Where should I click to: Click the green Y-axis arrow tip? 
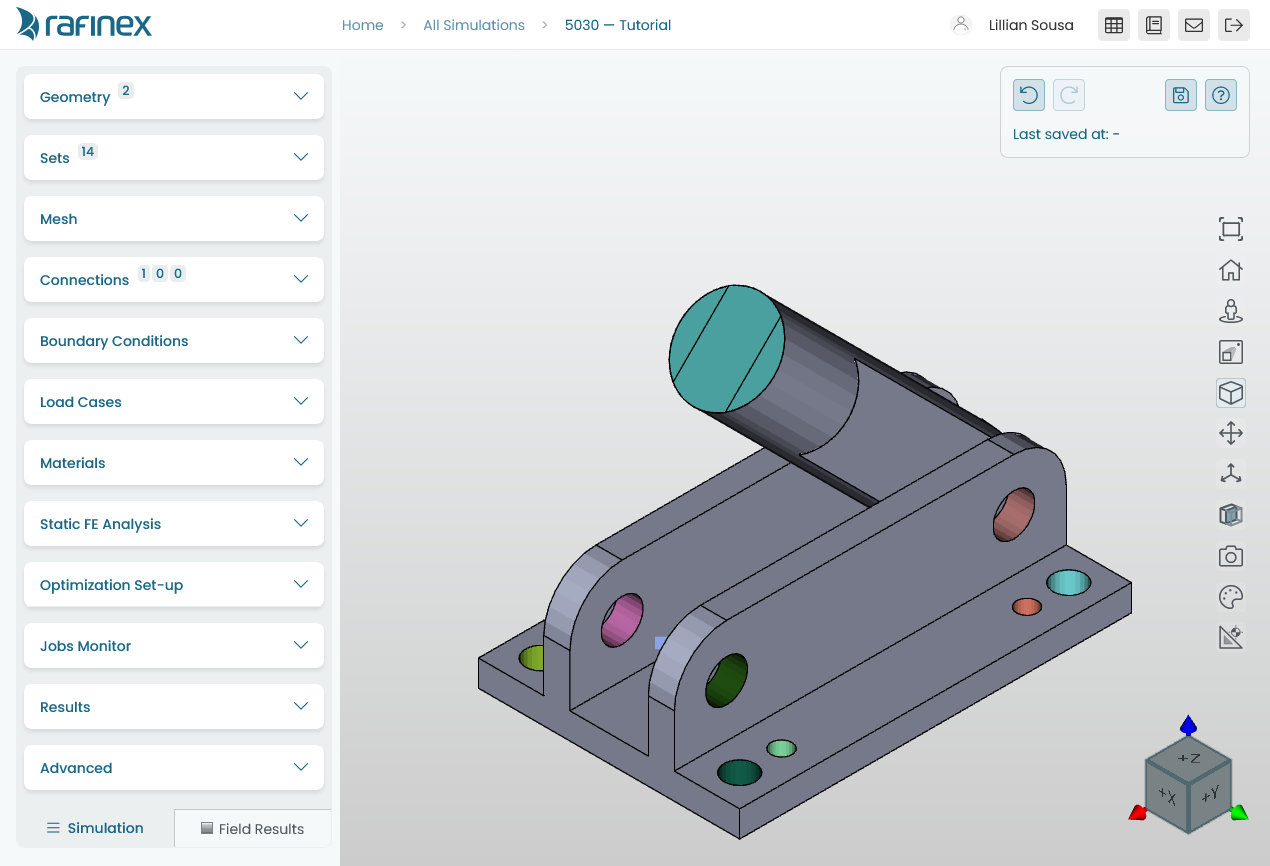[1239, 812]
